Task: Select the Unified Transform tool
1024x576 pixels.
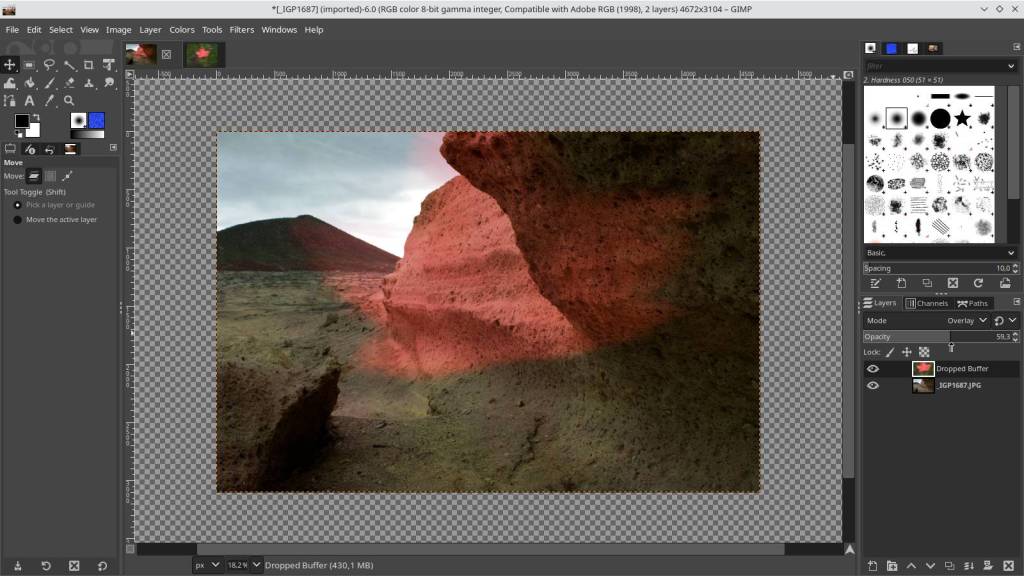Action: pos(109,65)
